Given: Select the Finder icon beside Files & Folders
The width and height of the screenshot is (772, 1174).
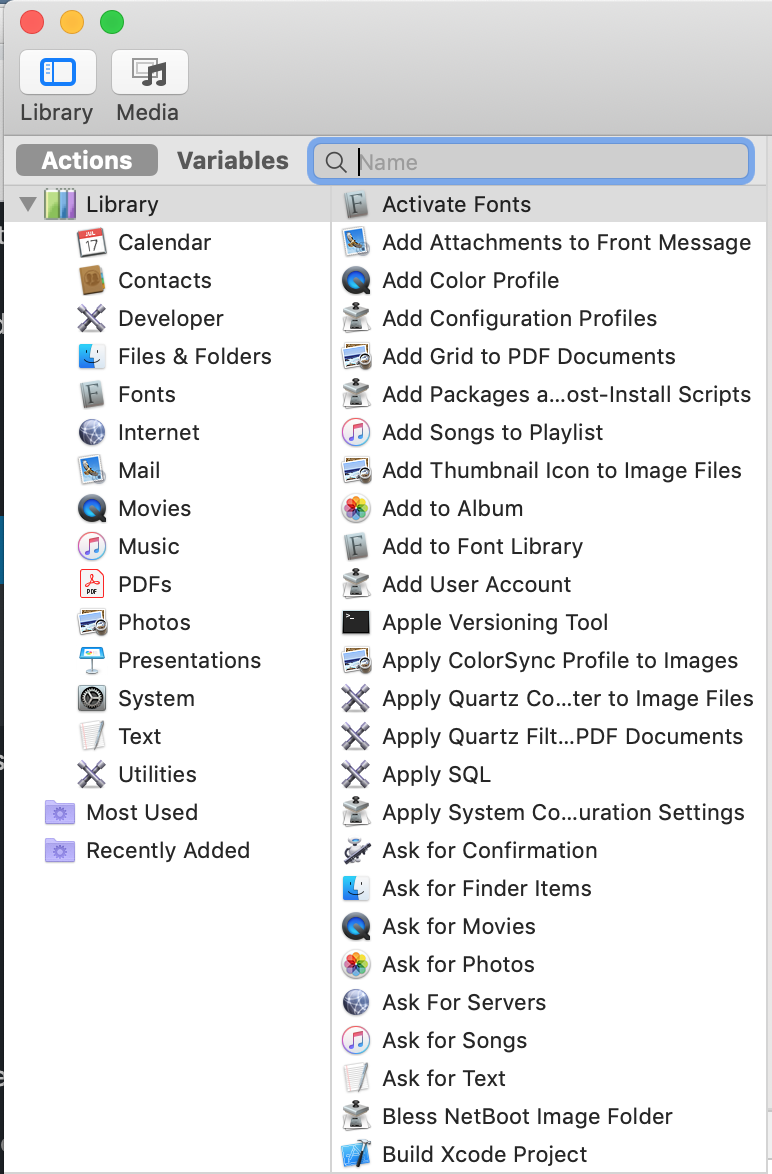Looking at the screenshot, I should click(x=92, y=357).
